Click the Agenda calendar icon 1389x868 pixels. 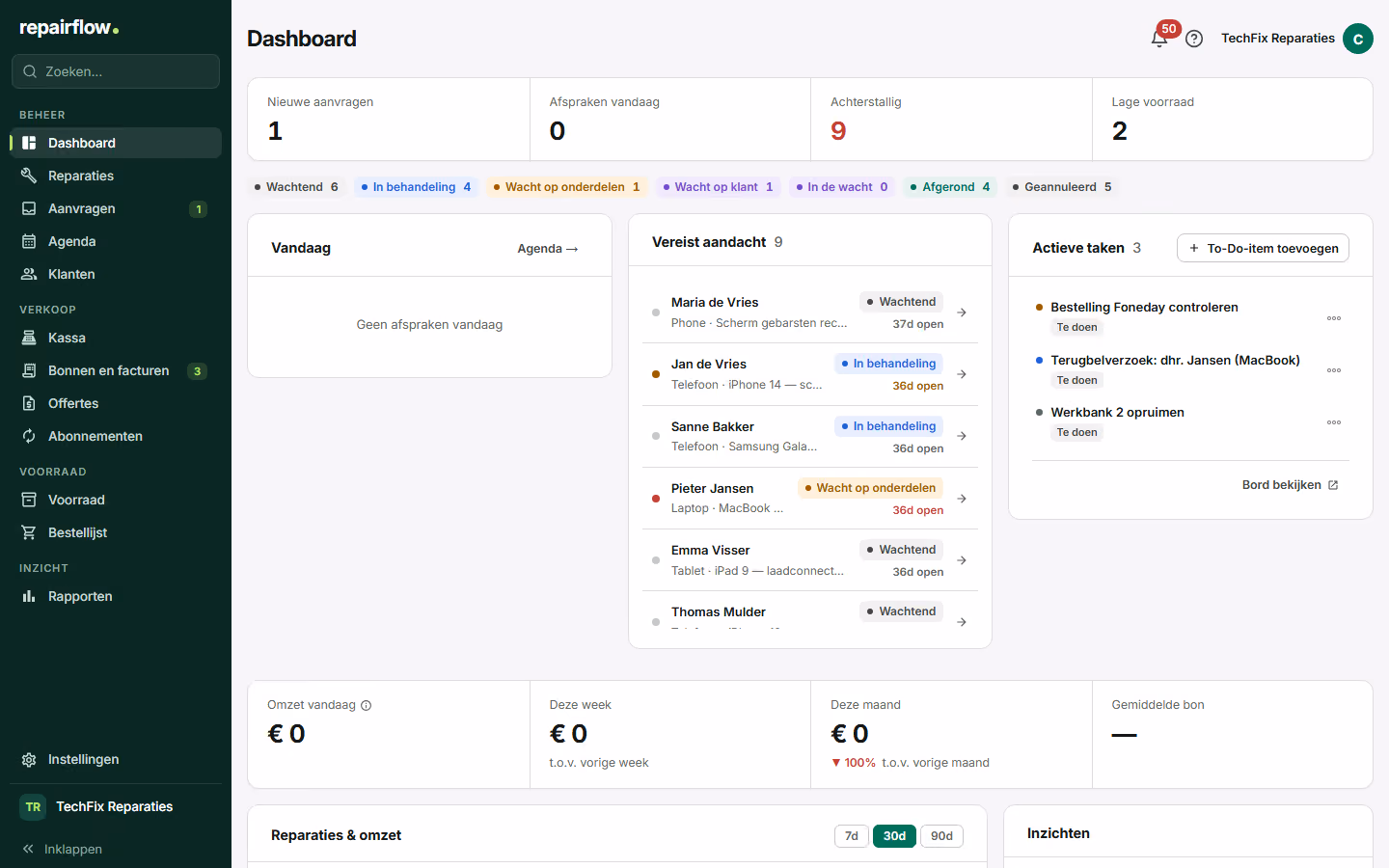[x=29, y=241]
